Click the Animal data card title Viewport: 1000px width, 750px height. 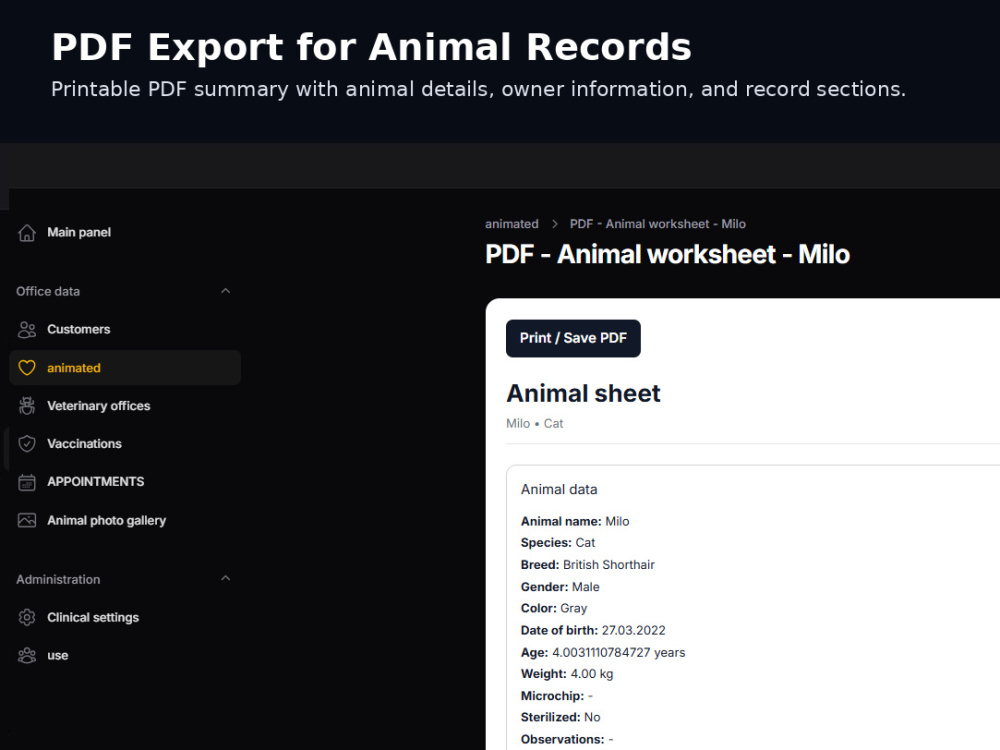tap(559, 489)
